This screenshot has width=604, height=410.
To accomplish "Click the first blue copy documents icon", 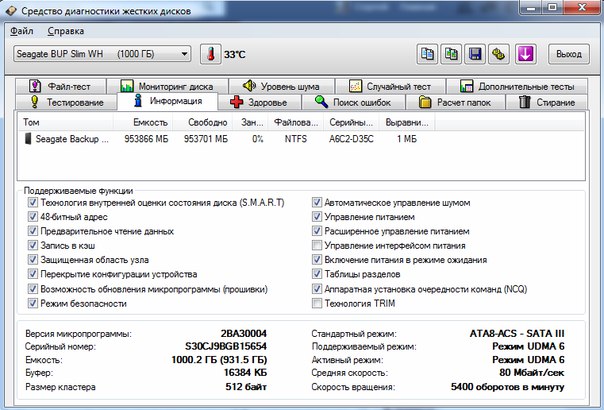I will [427, 53].
